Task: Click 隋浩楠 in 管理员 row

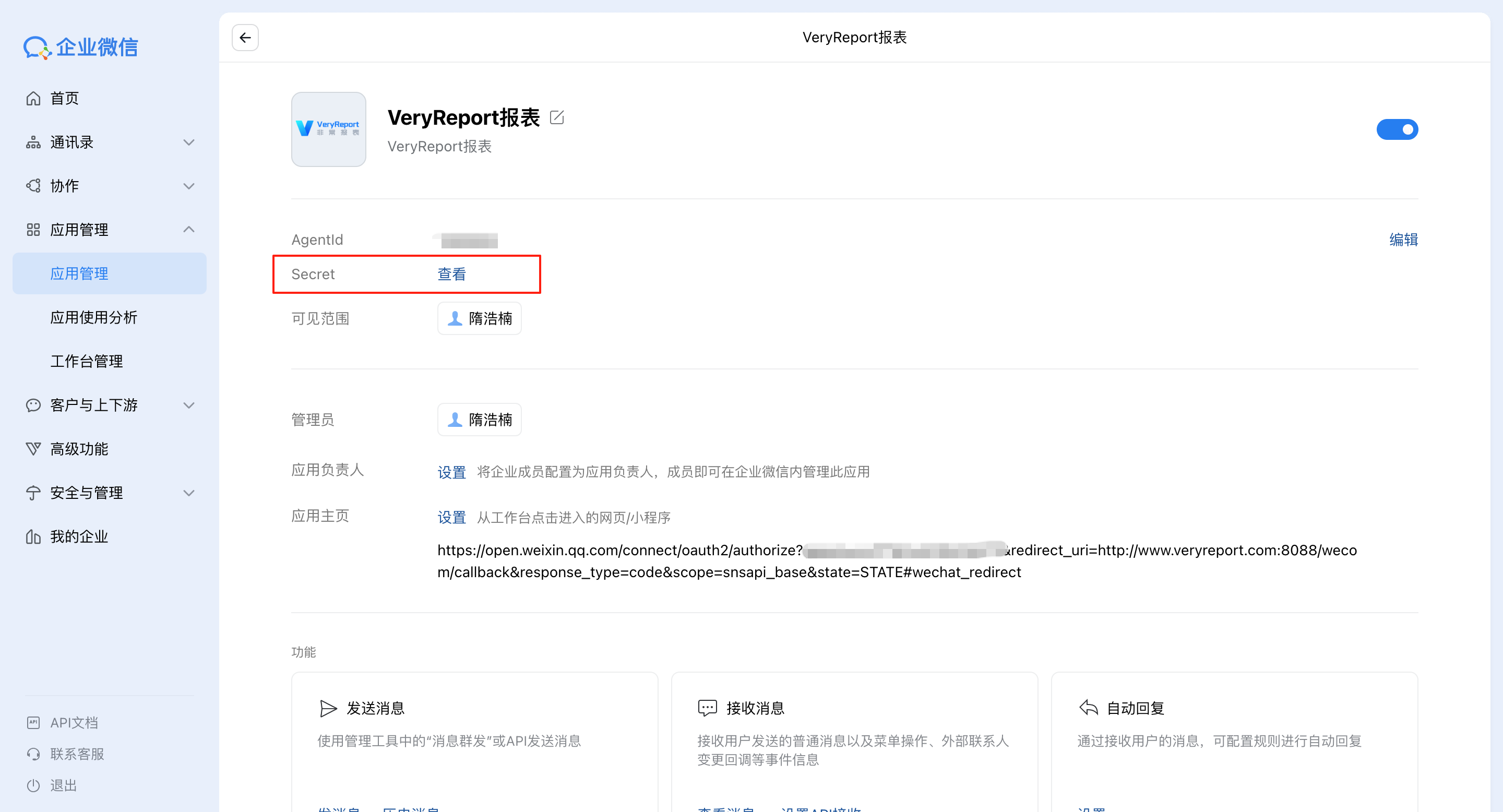Action: pyautogui.click(x=480, y=420)
